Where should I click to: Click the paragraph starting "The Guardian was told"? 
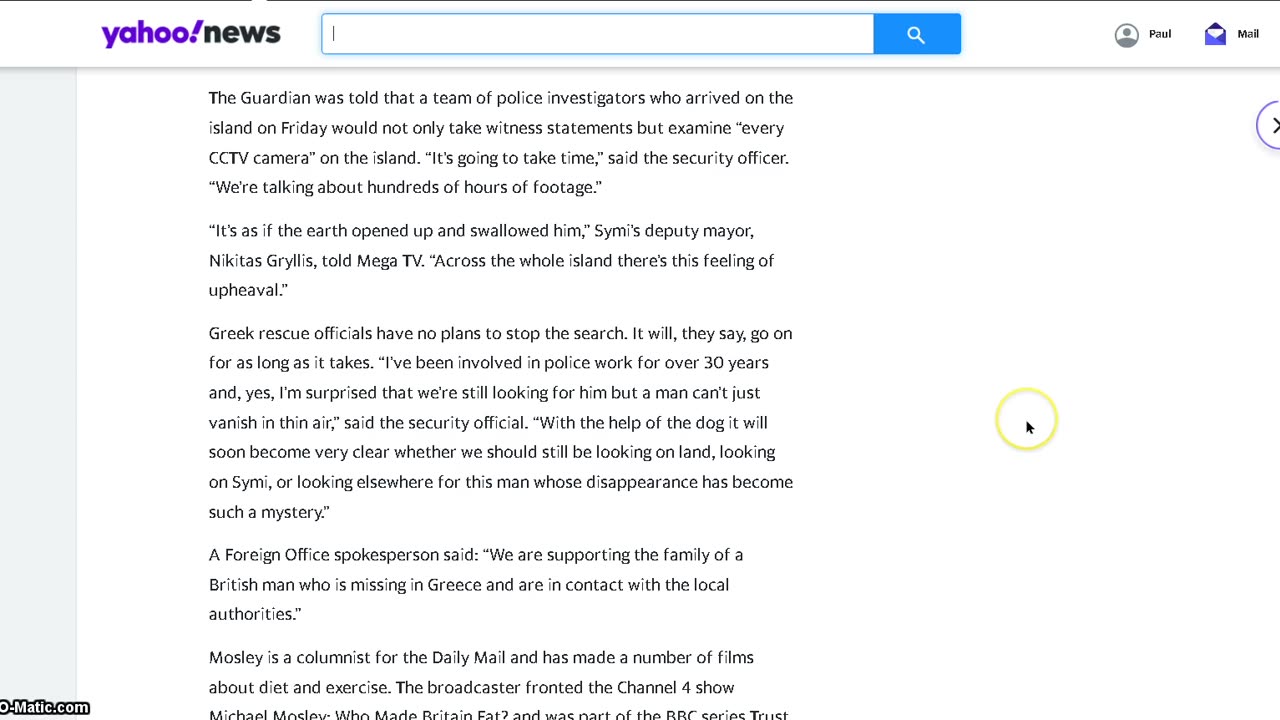(x=501, y=142)
